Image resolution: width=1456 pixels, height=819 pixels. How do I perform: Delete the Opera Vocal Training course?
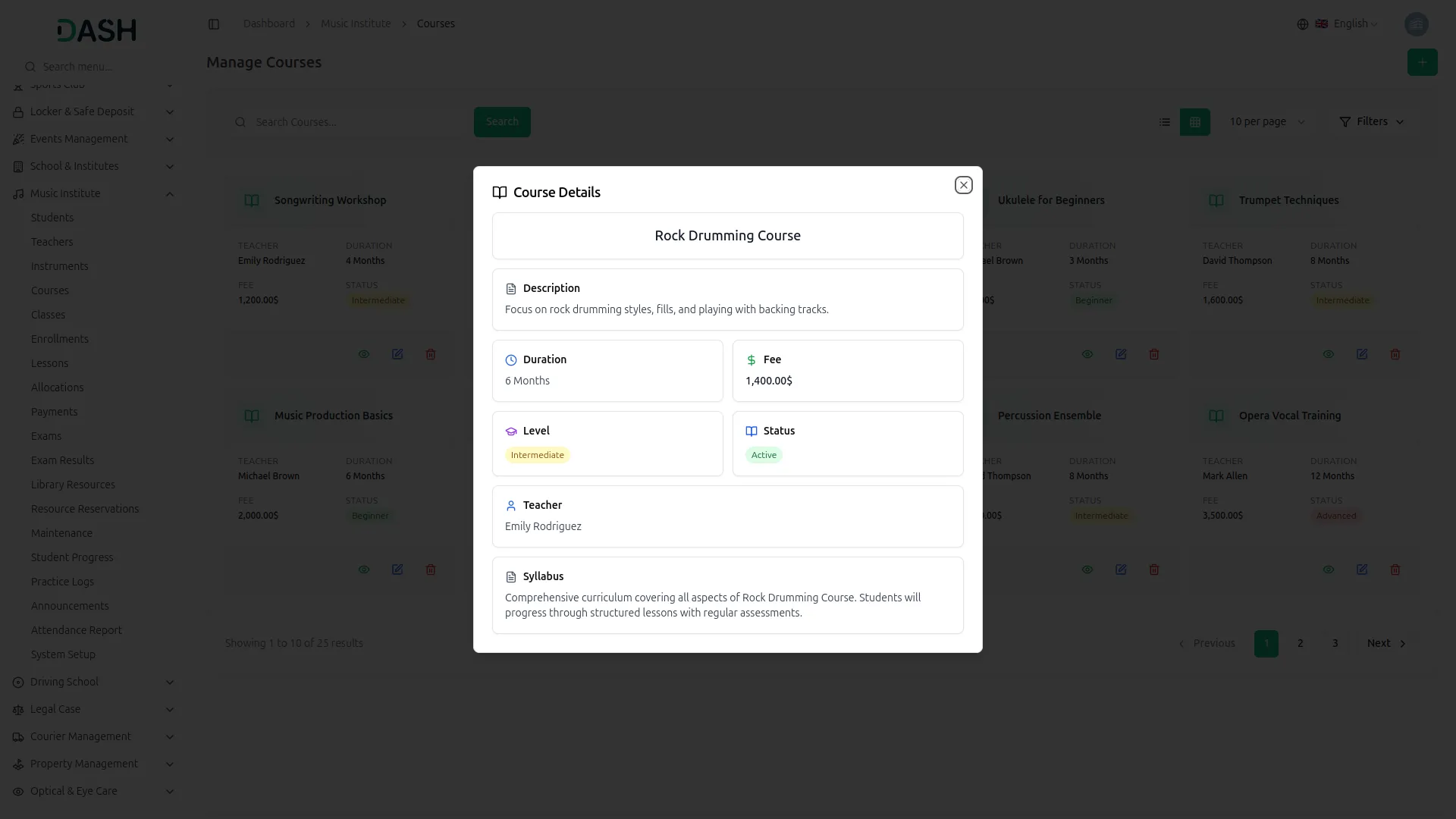tap(1395, 570)
